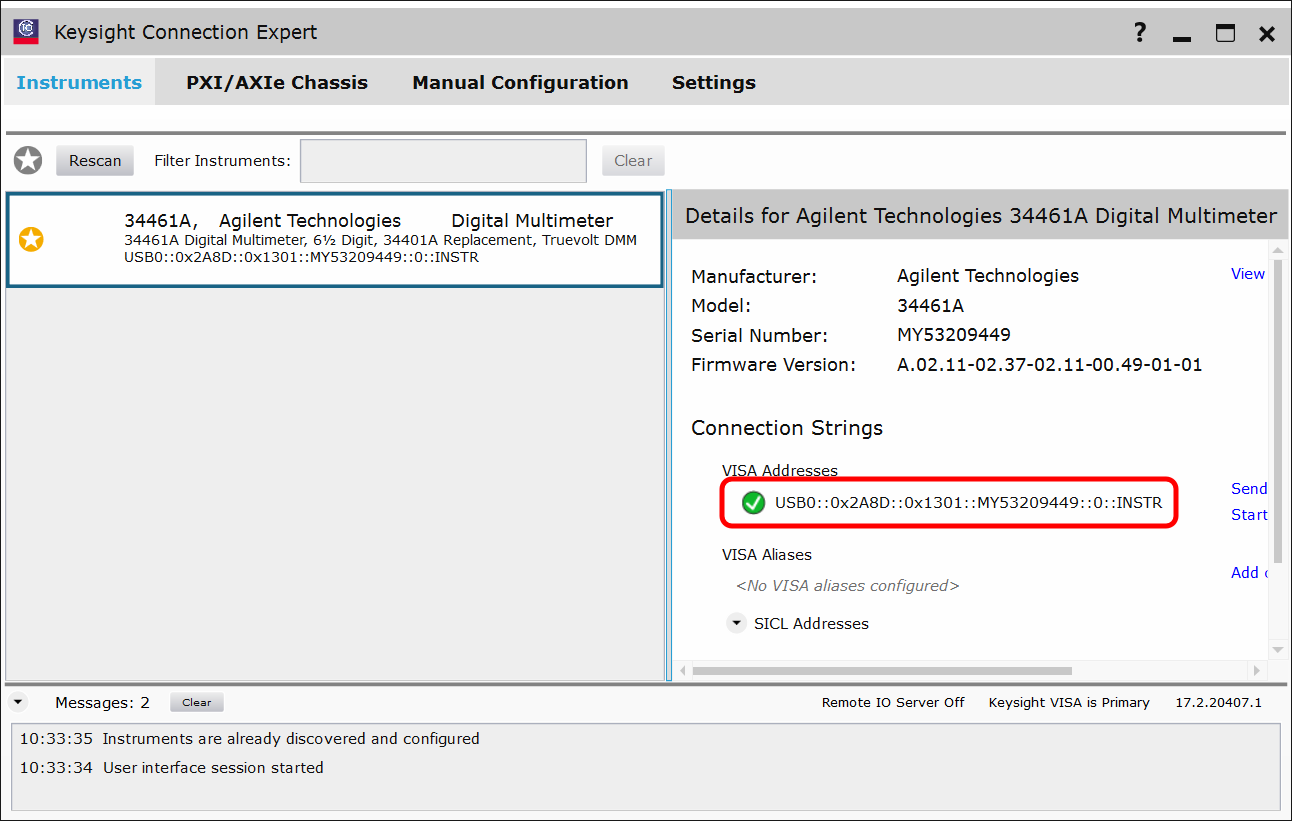Click message 'Instruments are already discovered and configured'

coord(291,739)
